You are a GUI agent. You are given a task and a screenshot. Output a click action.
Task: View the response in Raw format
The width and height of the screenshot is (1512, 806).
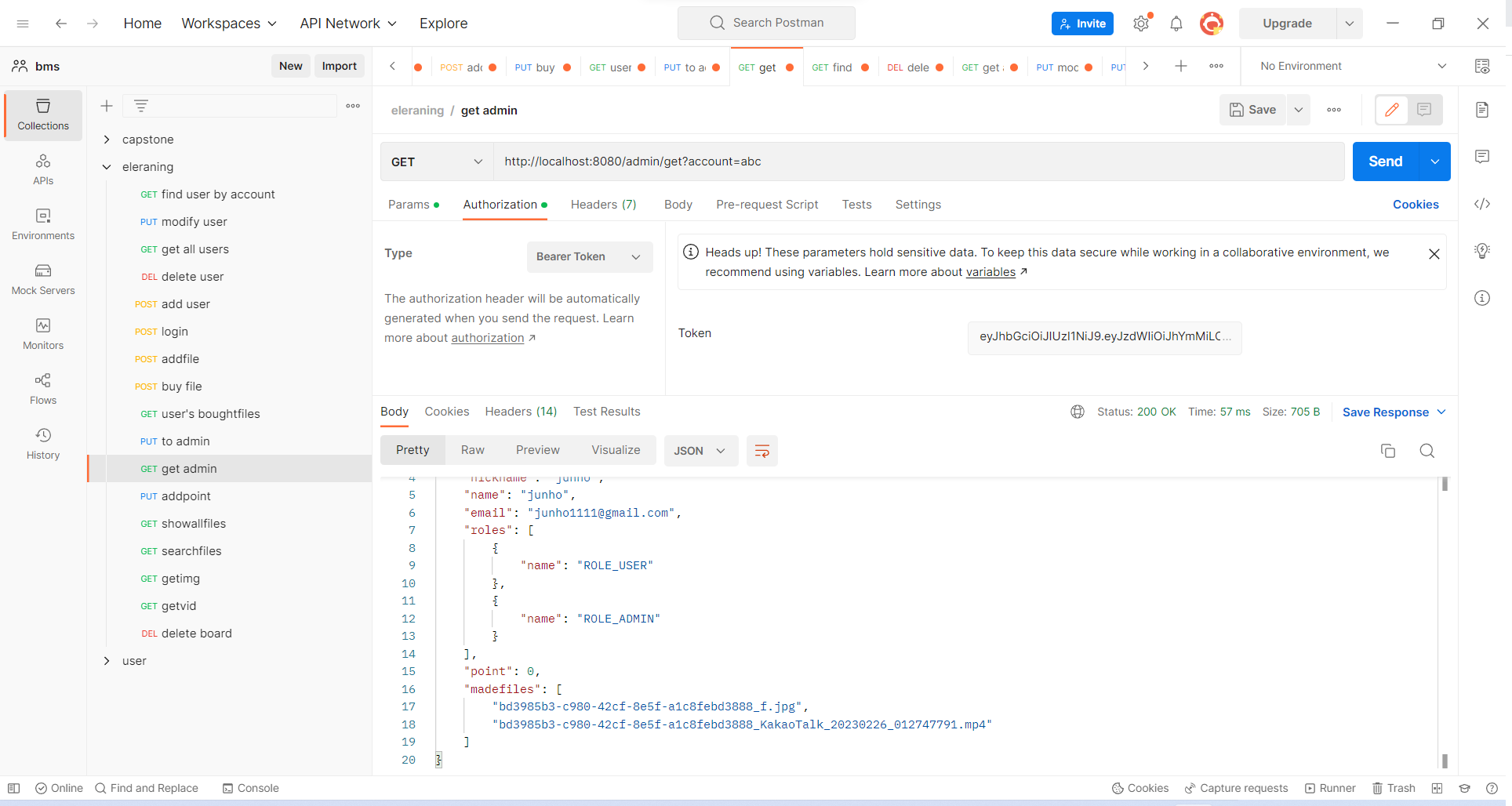472,450
